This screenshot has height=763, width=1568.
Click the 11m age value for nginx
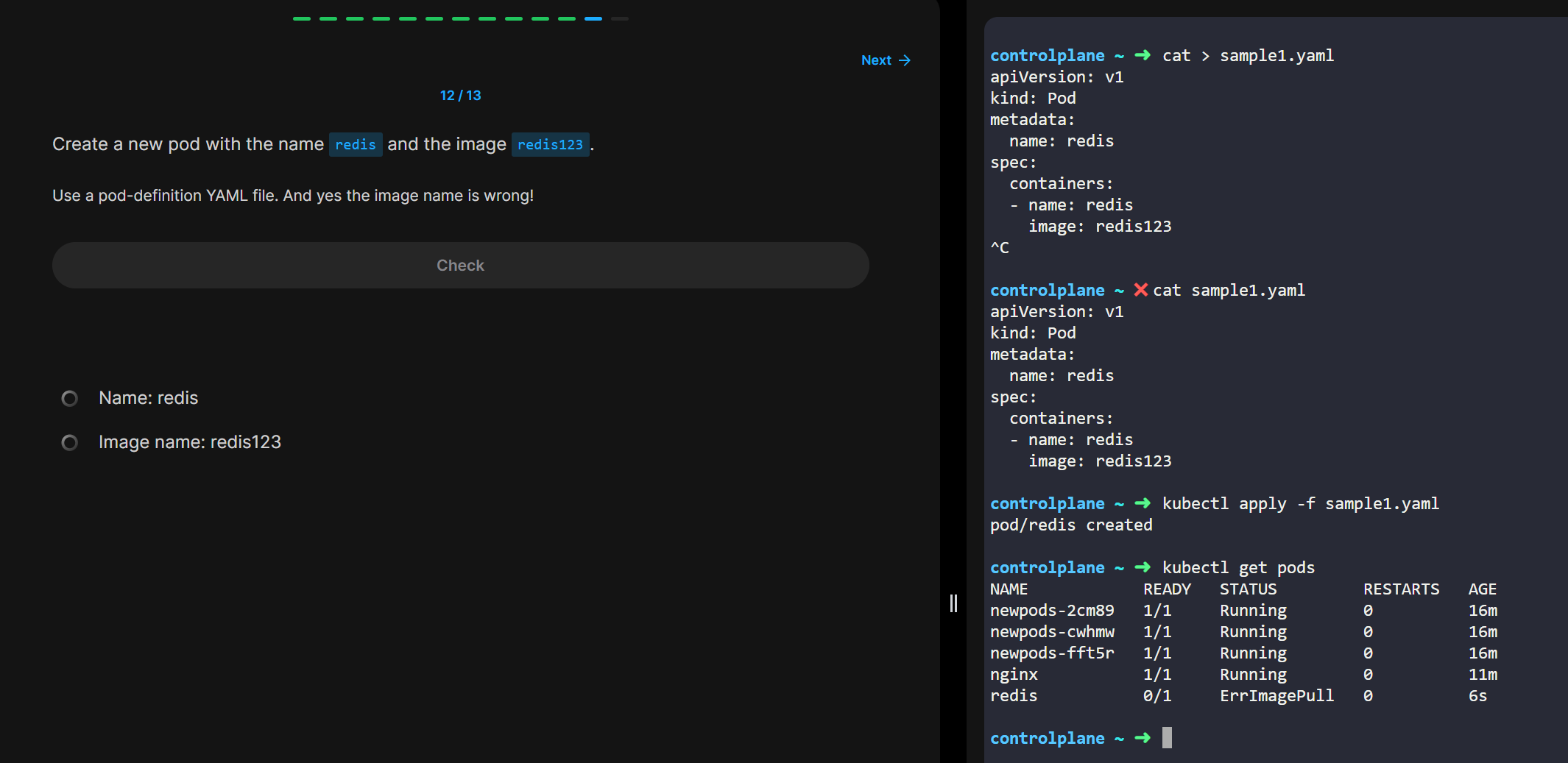[x=1483, y=675]
